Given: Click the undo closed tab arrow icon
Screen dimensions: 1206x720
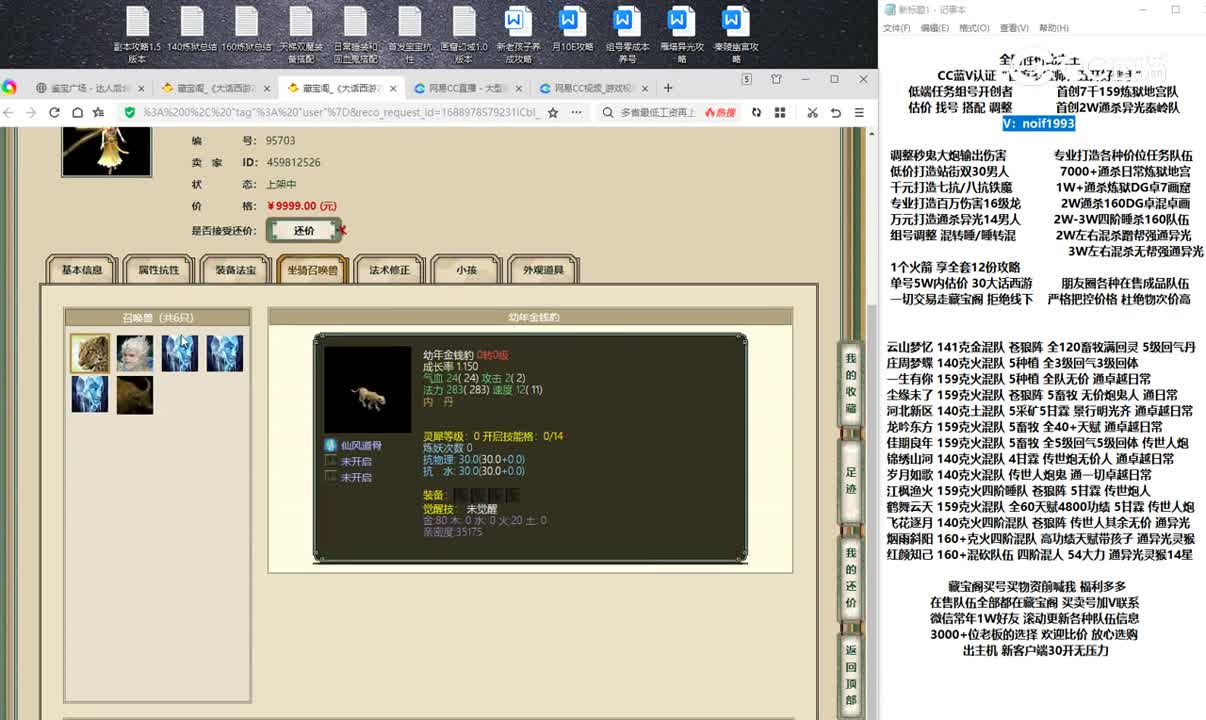Looking at the screenshot, I should click(x=836, y=113).
